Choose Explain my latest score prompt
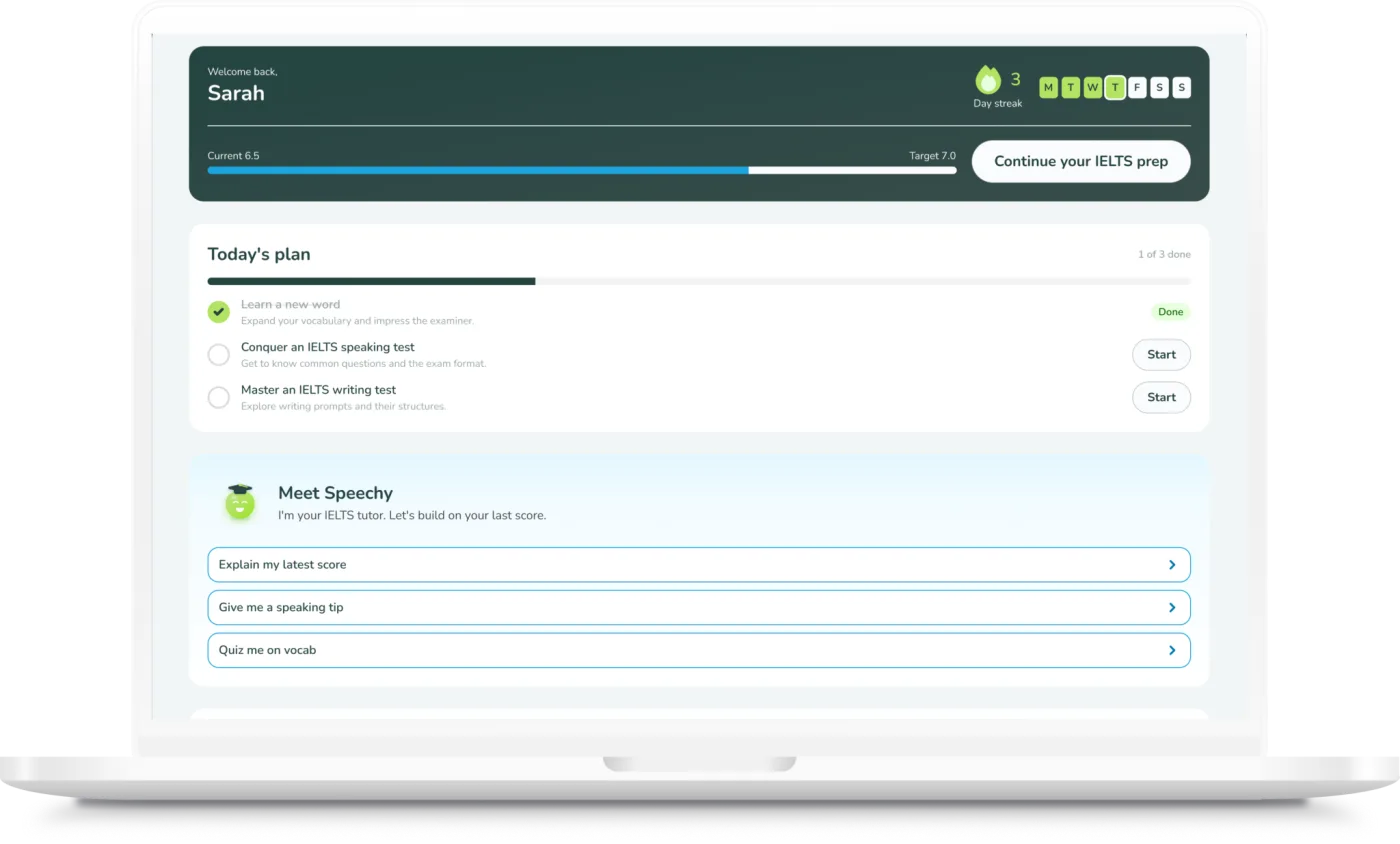Screen dimensions: 1400x844 (699, 565)
